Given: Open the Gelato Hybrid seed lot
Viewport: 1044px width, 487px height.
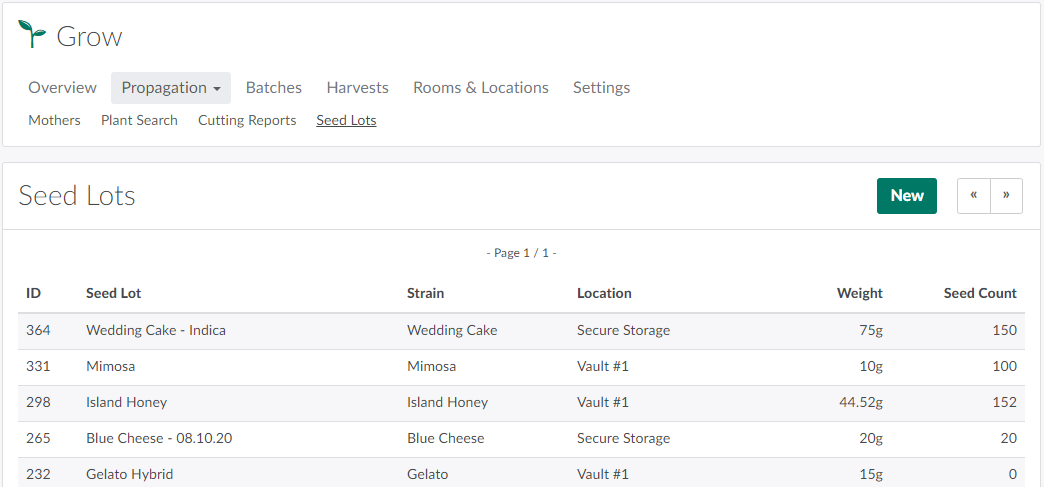Looking at the screenshot, I should coord(130,474).
